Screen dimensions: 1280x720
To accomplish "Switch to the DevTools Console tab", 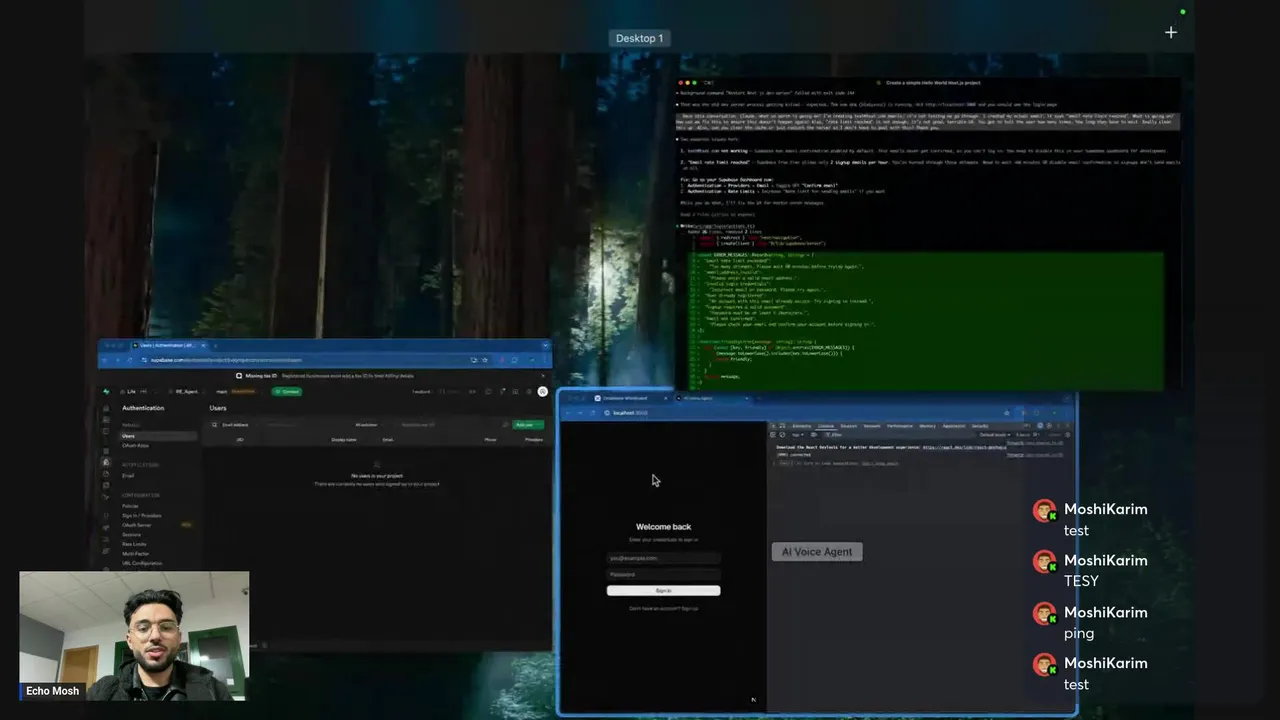I will 826,426.
